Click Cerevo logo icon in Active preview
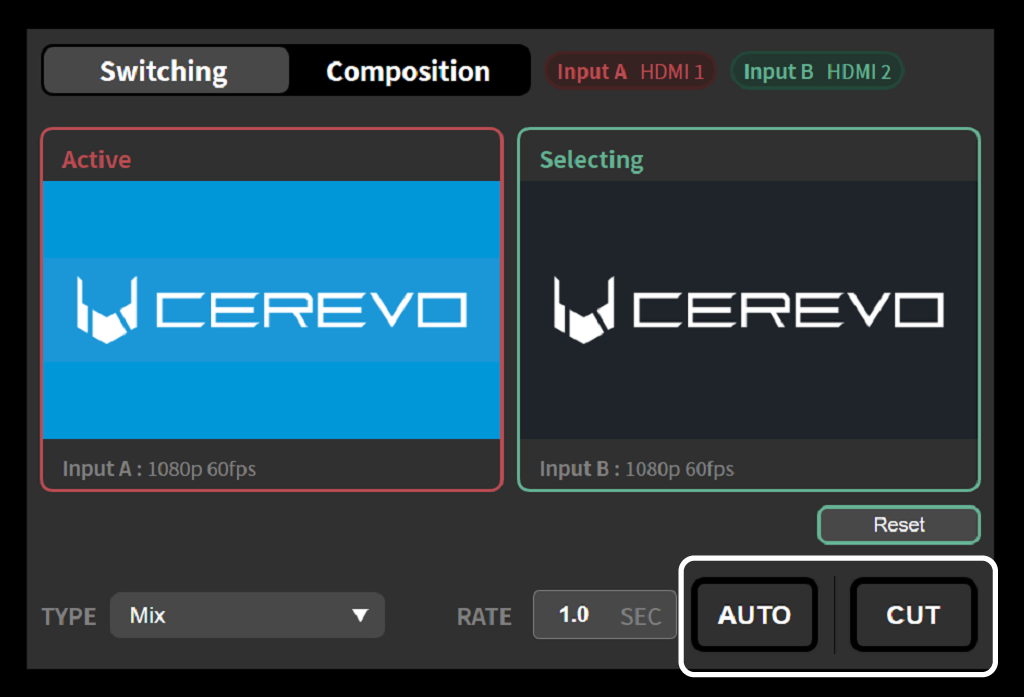 coord(105,307)
